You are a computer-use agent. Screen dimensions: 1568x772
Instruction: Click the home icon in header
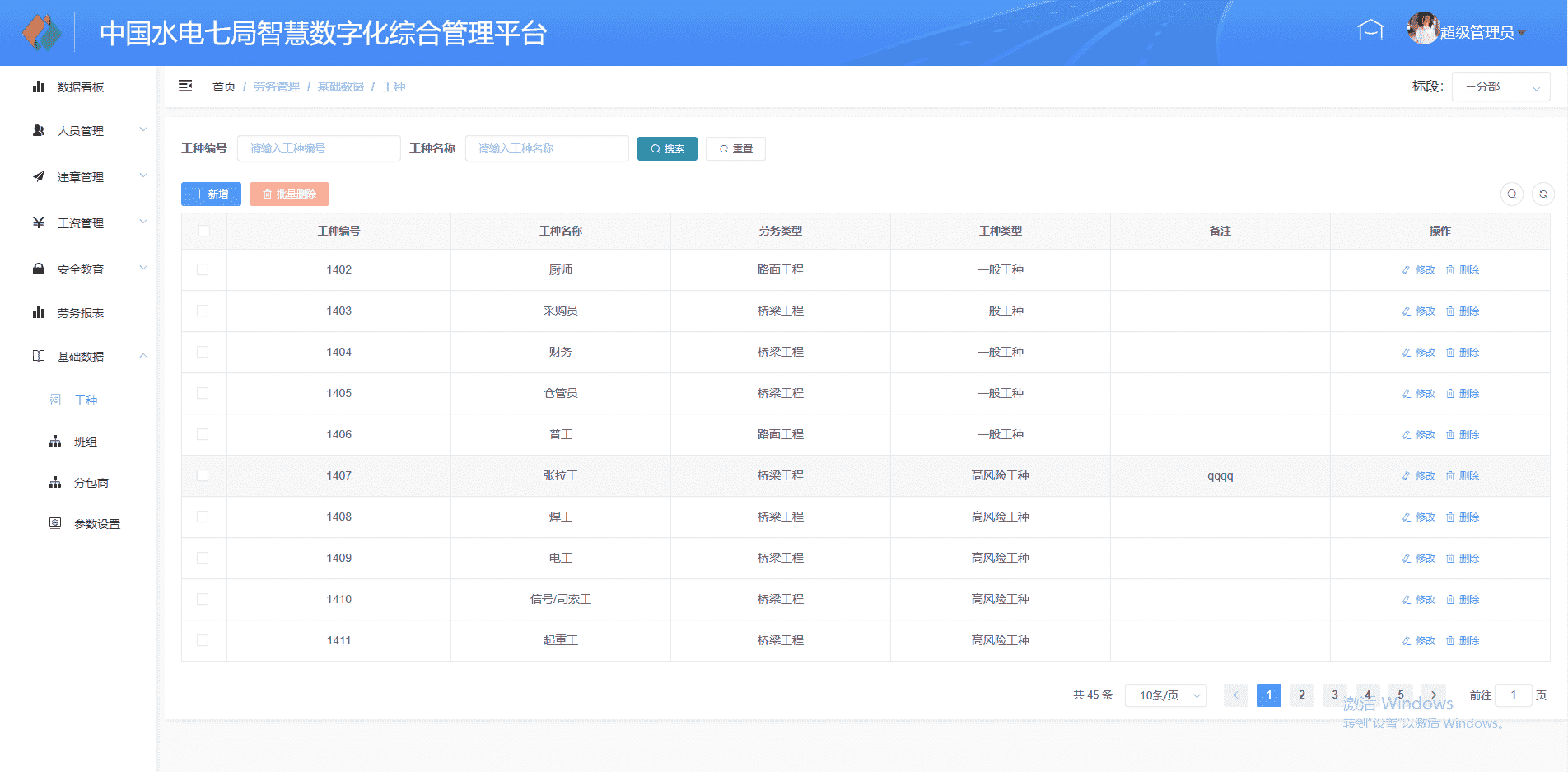pos(1370,30)
